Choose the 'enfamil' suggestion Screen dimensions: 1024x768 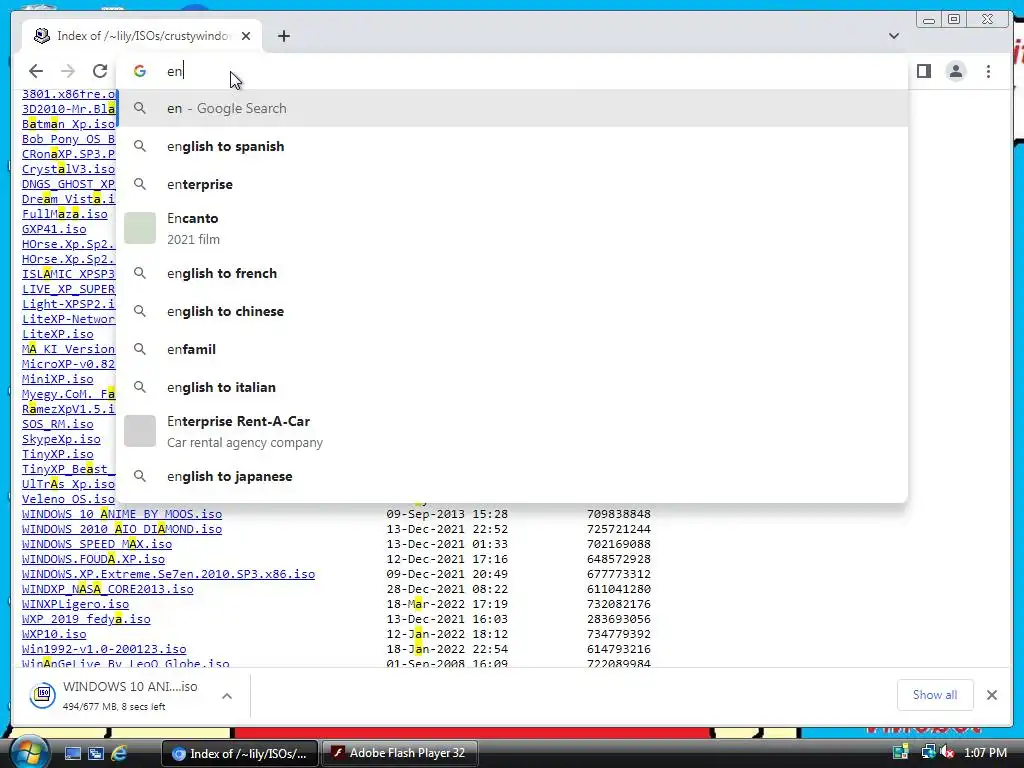point(512,349)
